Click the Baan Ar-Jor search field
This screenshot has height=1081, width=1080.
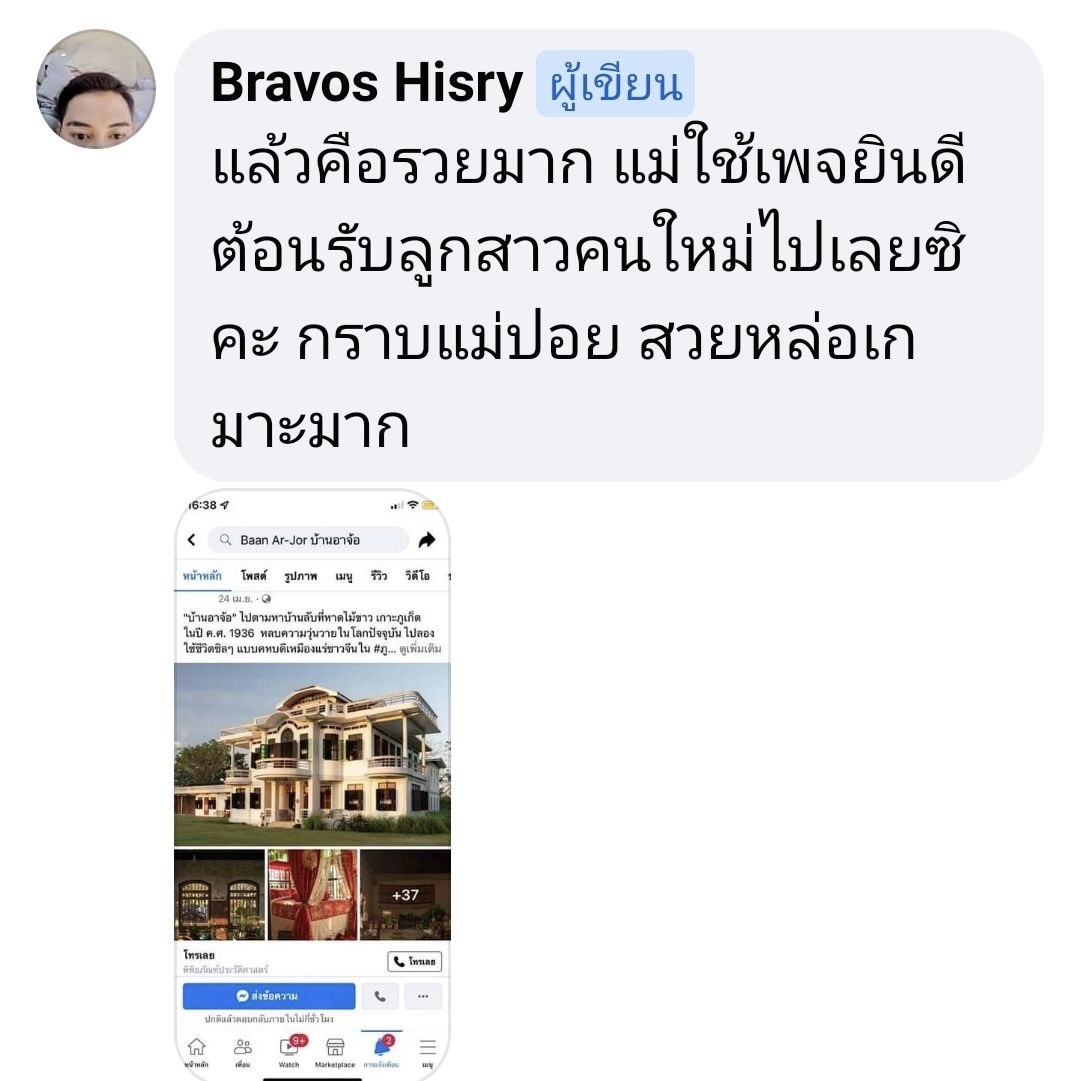pos(308,540)
